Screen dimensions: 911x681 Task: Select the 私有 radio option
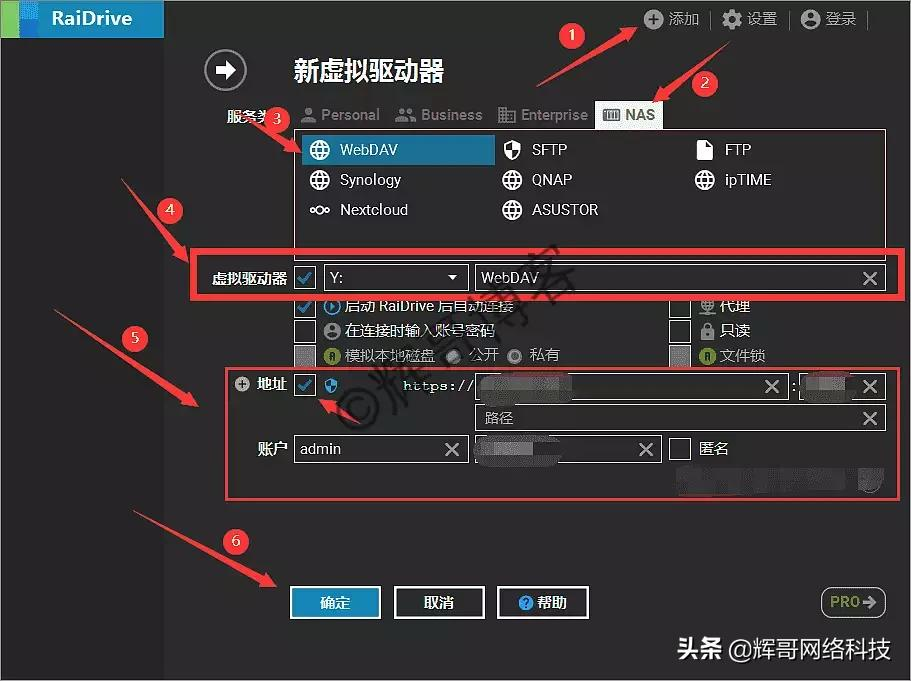tap(514, 356)
